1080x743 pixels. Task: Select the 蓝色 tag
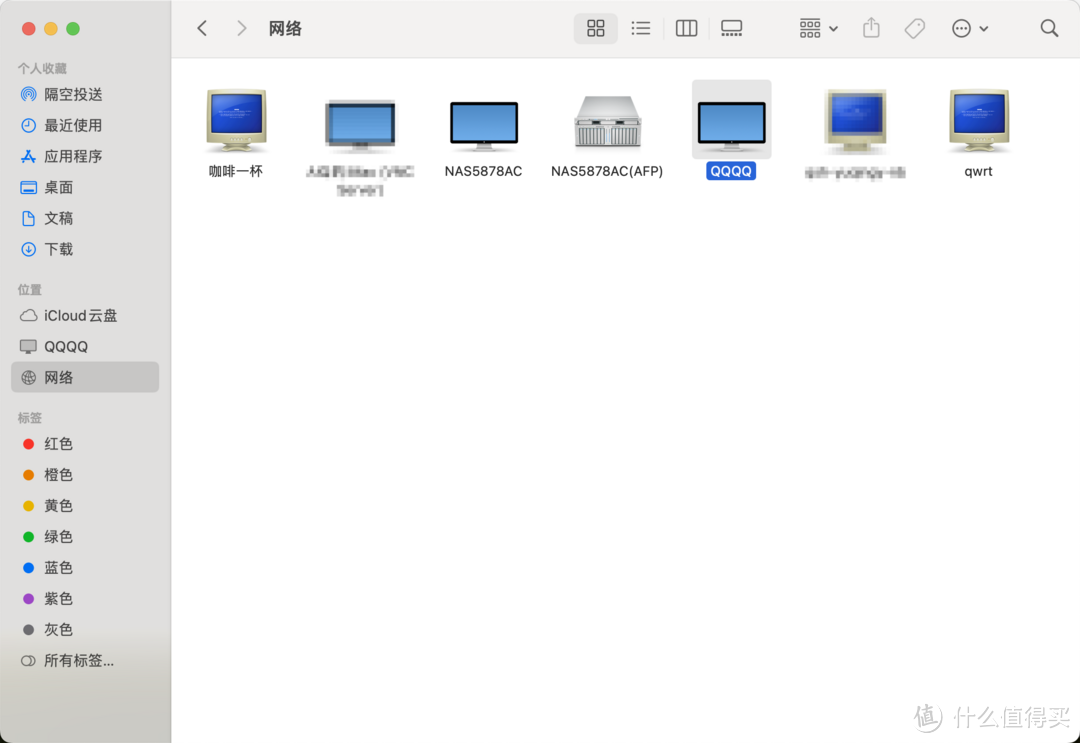tap(85, 568)
